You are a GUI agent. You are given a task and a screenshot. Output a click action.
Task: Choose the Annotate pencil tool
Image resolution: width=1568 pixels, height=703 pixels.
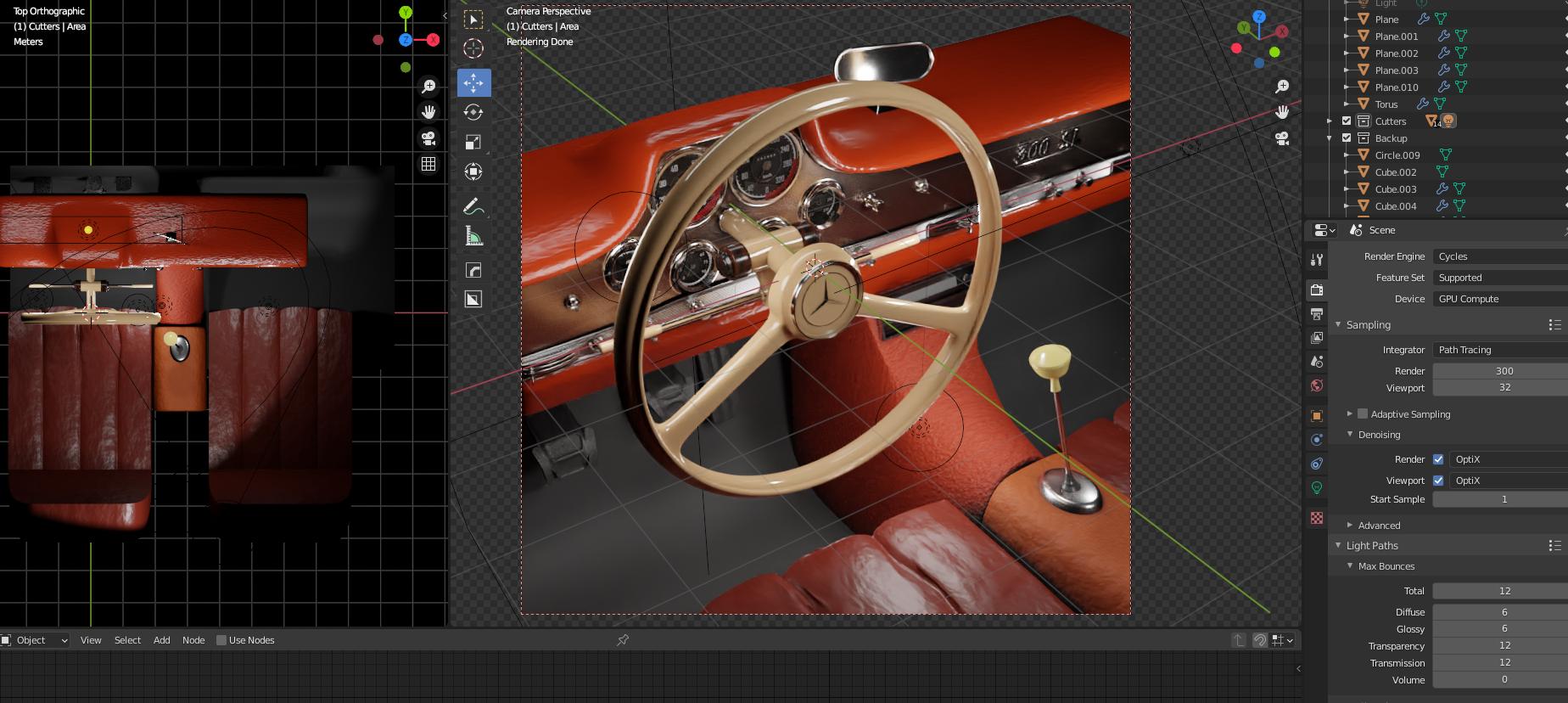473,206
